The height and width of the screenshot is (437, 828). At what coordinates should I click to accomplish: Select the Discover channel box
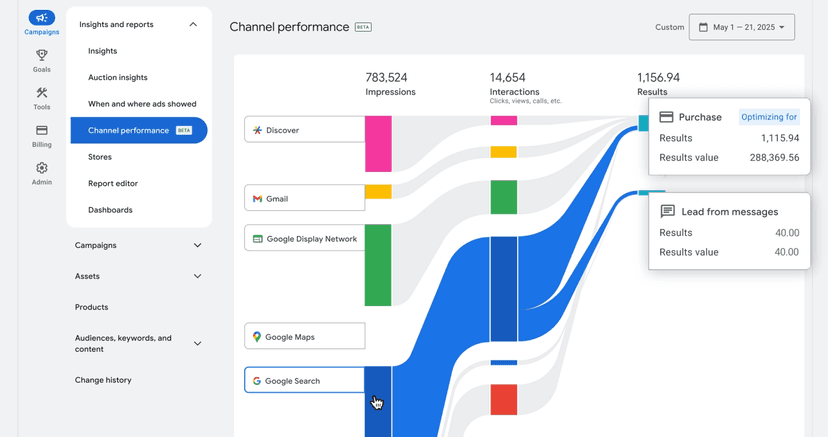[305, 129]
